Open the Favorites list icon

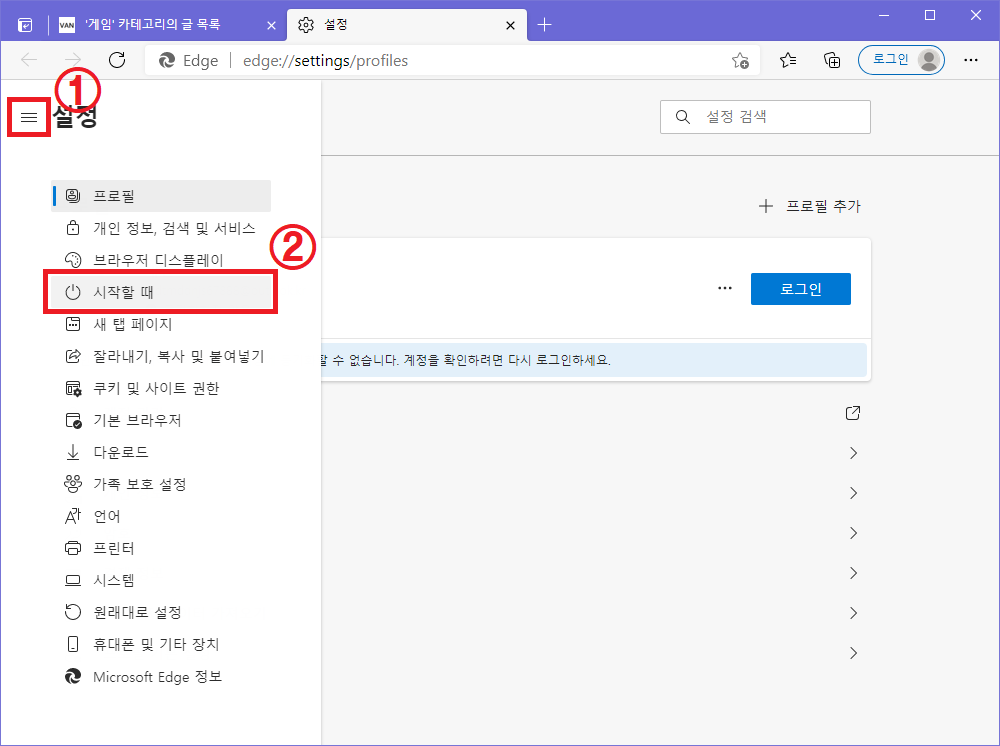(788, 60)
